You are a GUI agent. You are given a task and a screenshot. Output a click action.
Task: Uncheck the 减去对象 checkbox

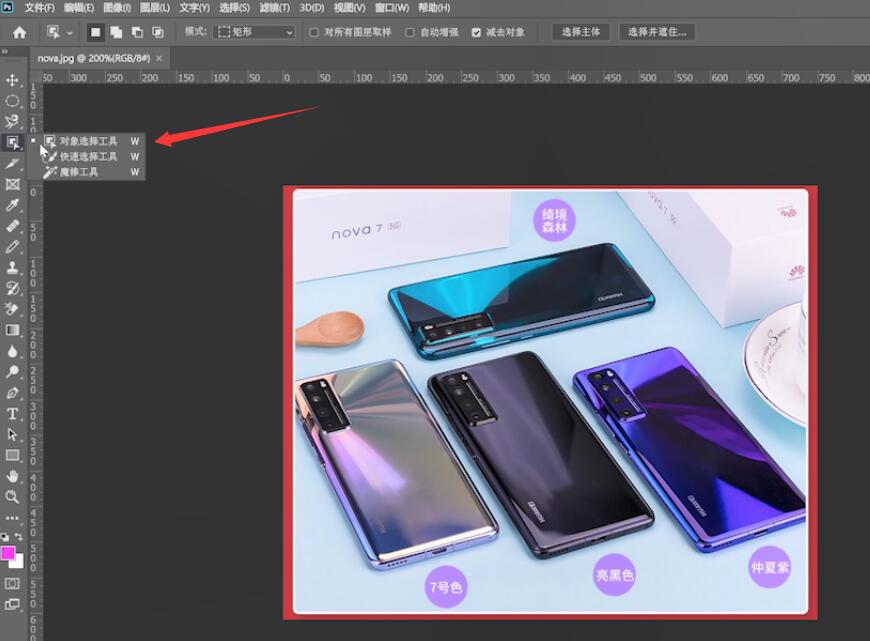(x=476, y=32)
